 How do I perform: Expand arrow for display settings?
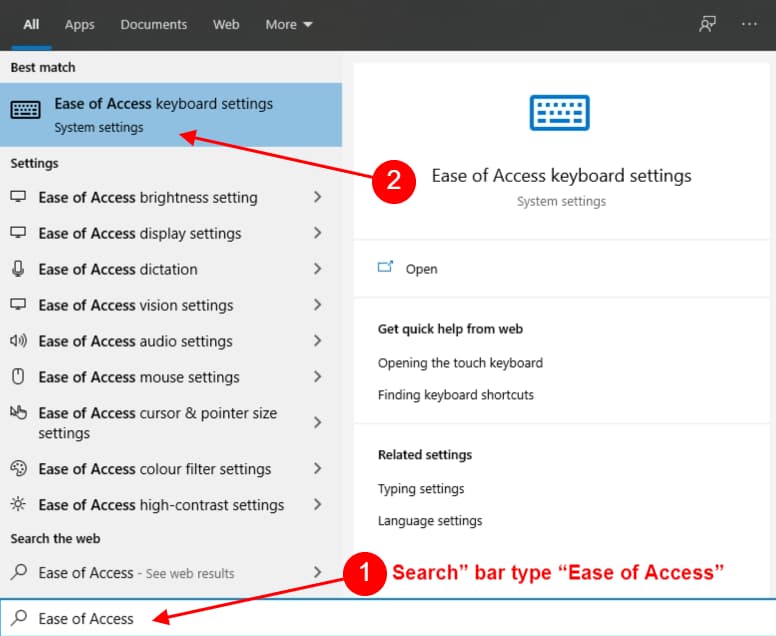click(317, 233)
